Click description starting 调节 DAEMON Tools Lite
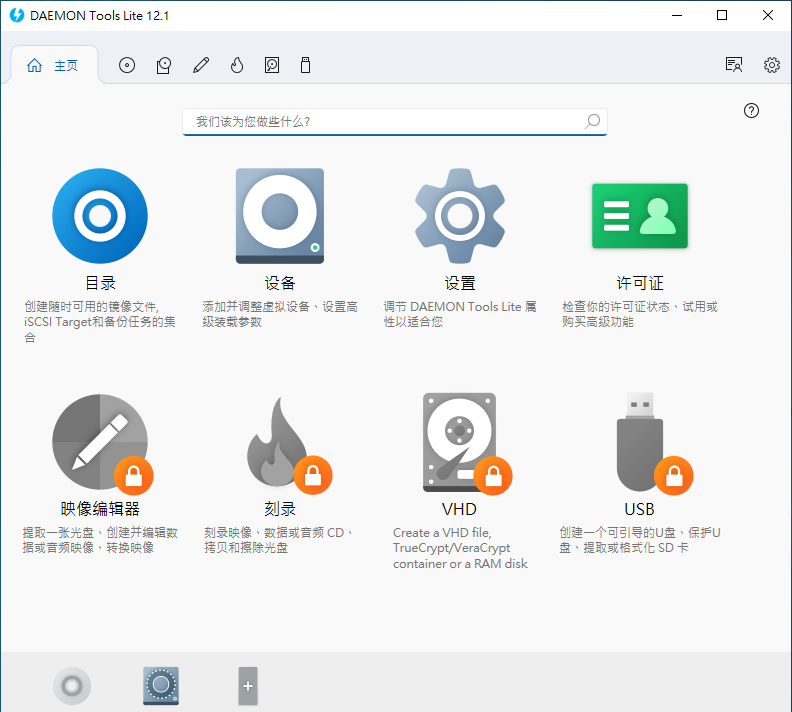Viewport: 792px width, 712px height. pos(460,314)
